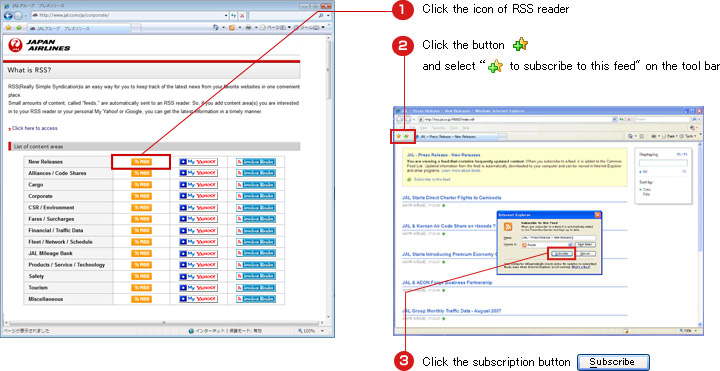720x371 pixels.
Task: Click the Name field in the Subscribe dialog
Action: (x=558, y=238)
